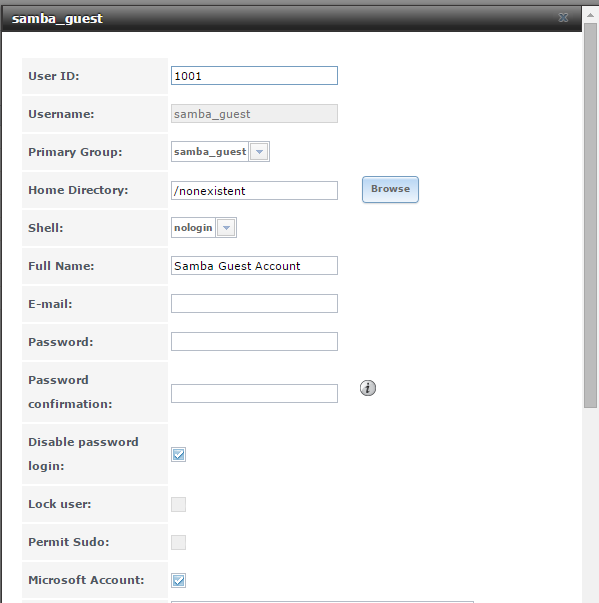This screenshot has width=599, height=603.
Task: Uncheck the Microsoft Account checkbox
Action: (x=178, y=580)
